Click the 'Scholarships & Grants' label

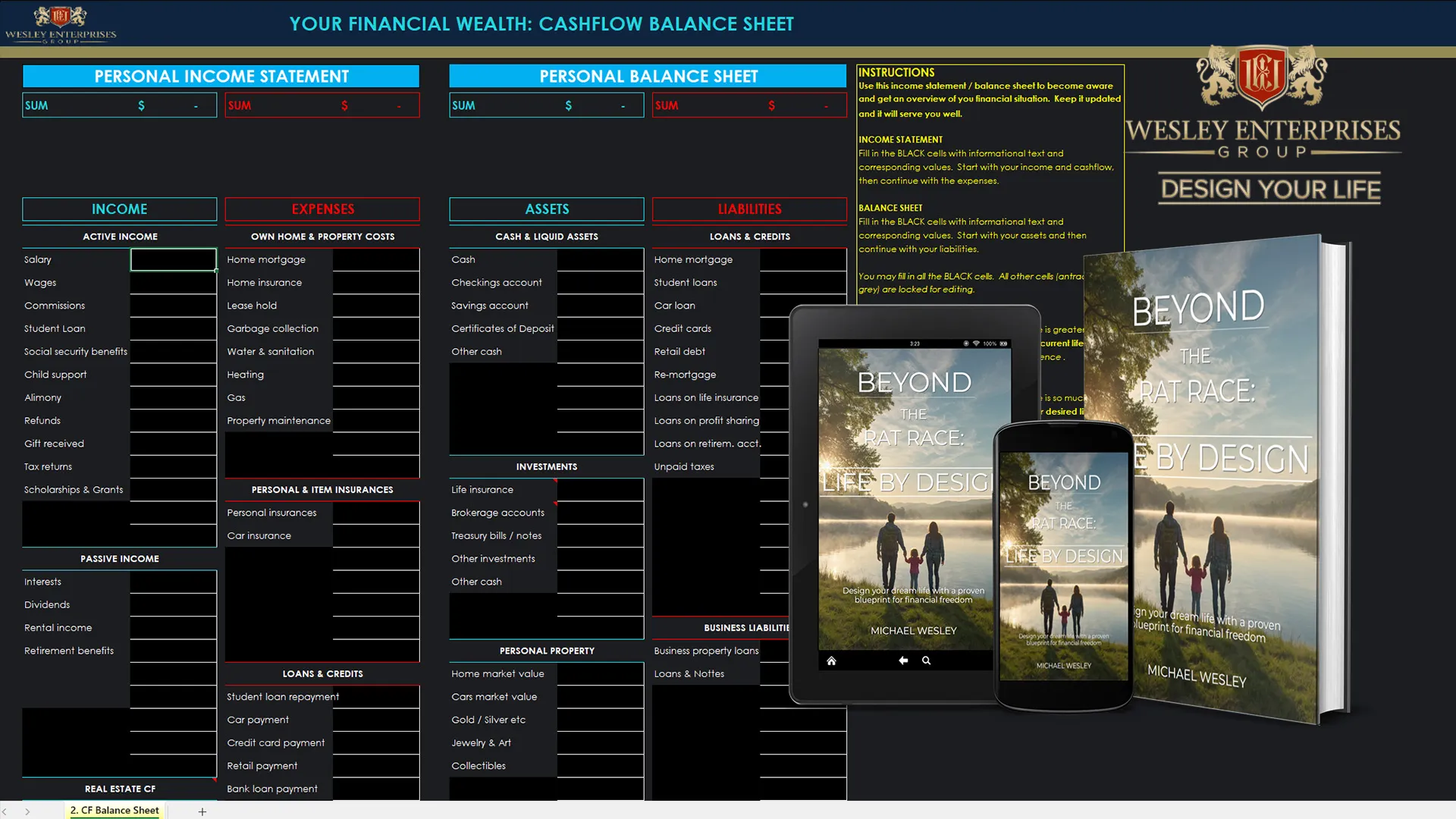coord(74,490)
